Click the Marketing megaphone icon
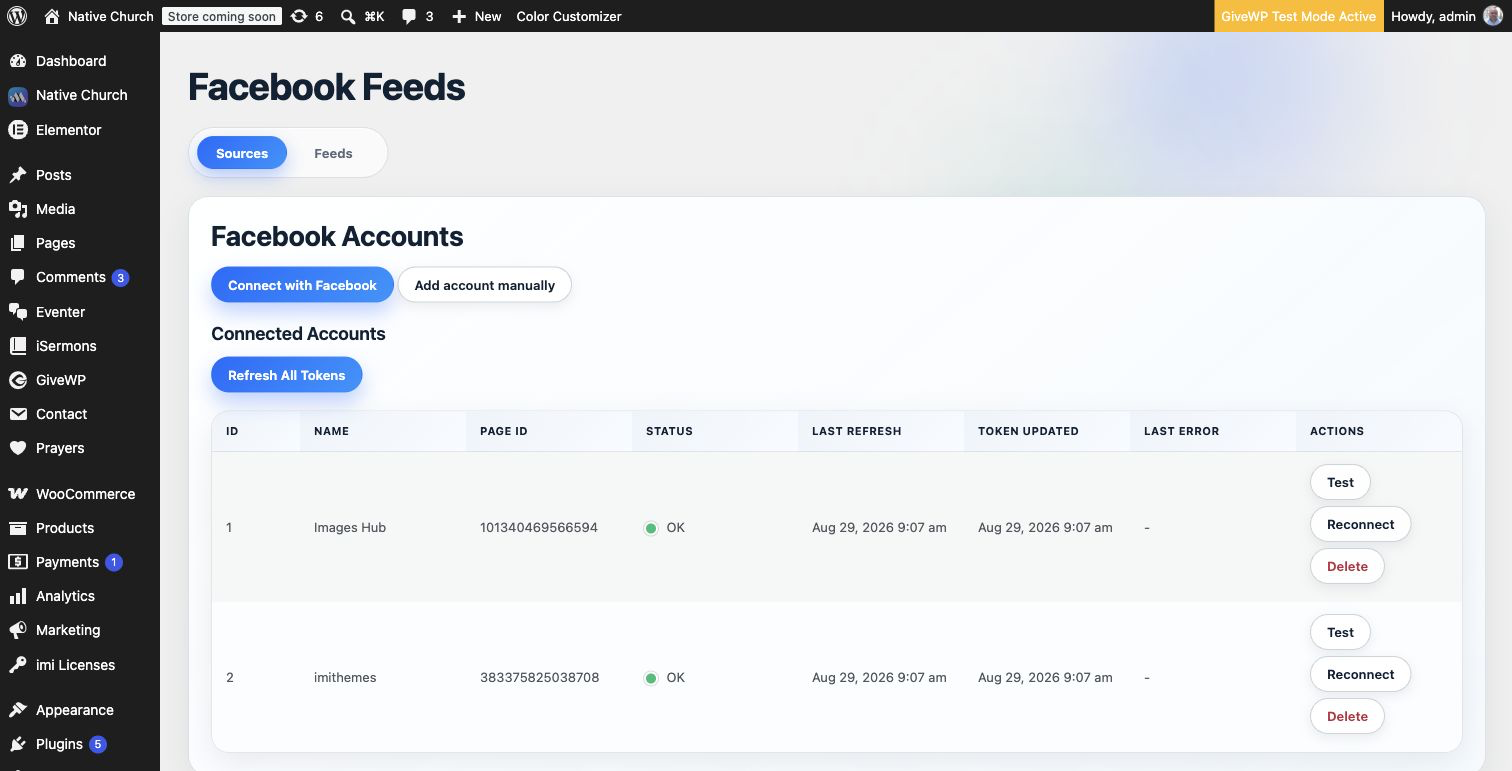Screen dimensions: 1512x771 point(18,630)
